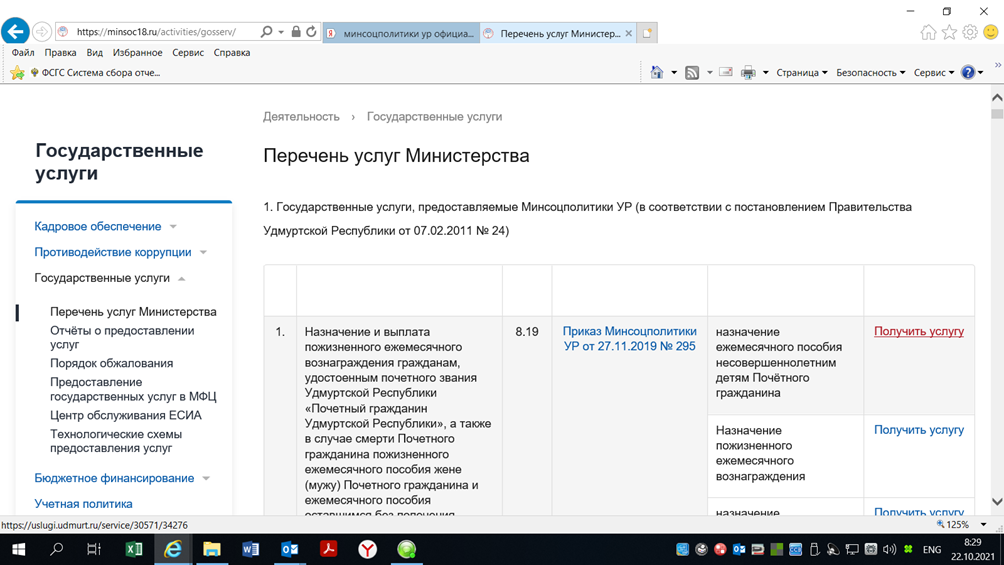Viewport: 1004px width, 565px height.
Task: Open Excel from the taskbar
Action: [x=134, y=549]
